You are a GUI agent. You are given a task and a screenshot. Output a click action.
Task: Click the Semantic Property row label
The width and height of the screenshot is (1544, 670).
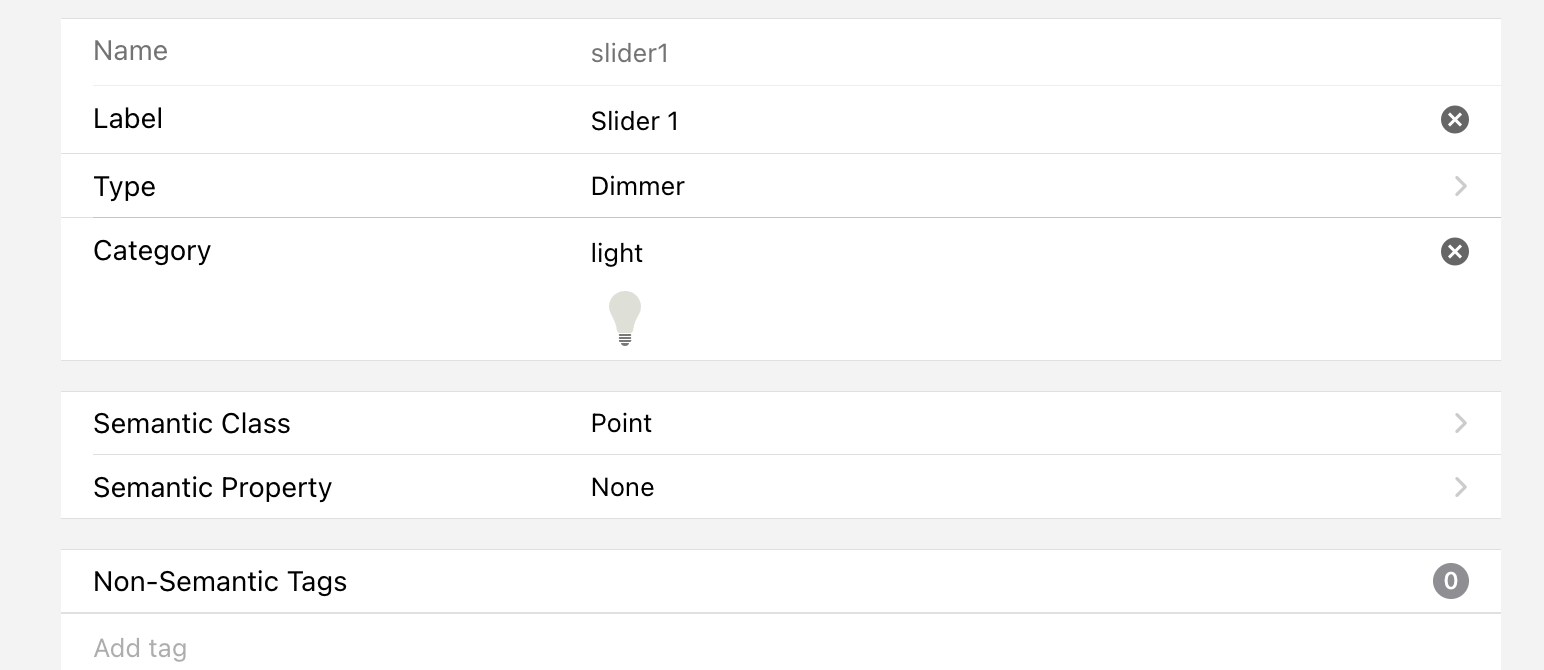click(212, 488)
